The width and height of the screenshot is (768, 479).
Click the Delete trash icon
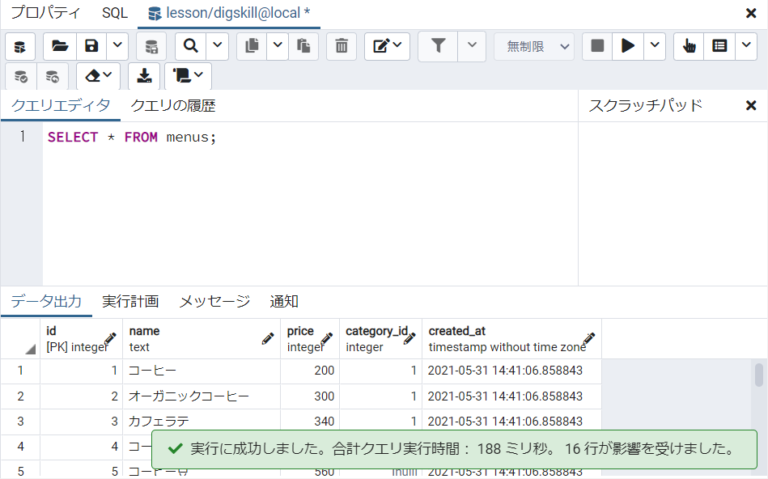[x=341, y=46]
